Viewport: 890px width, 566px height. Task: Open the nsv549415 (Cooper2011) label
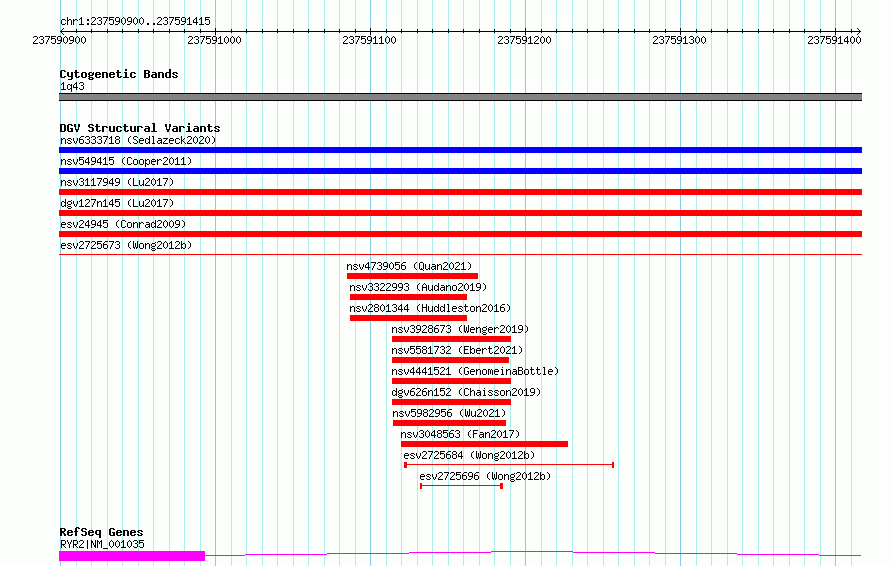pos(126,161)
